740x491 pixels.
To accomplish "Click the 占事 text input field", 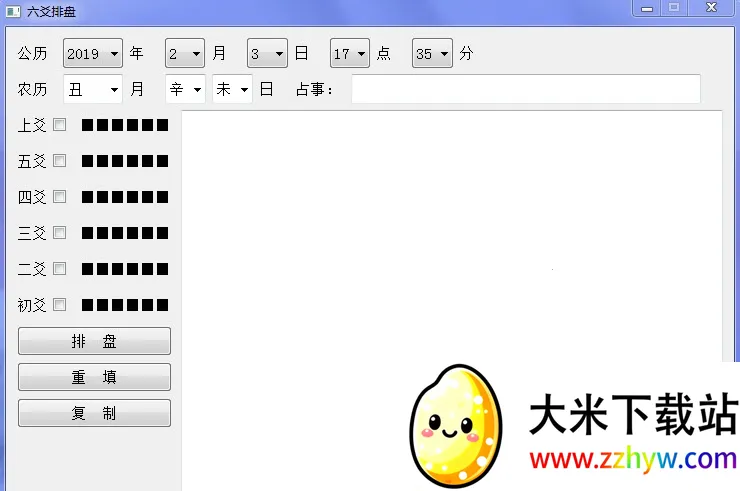I will (525, 89).
